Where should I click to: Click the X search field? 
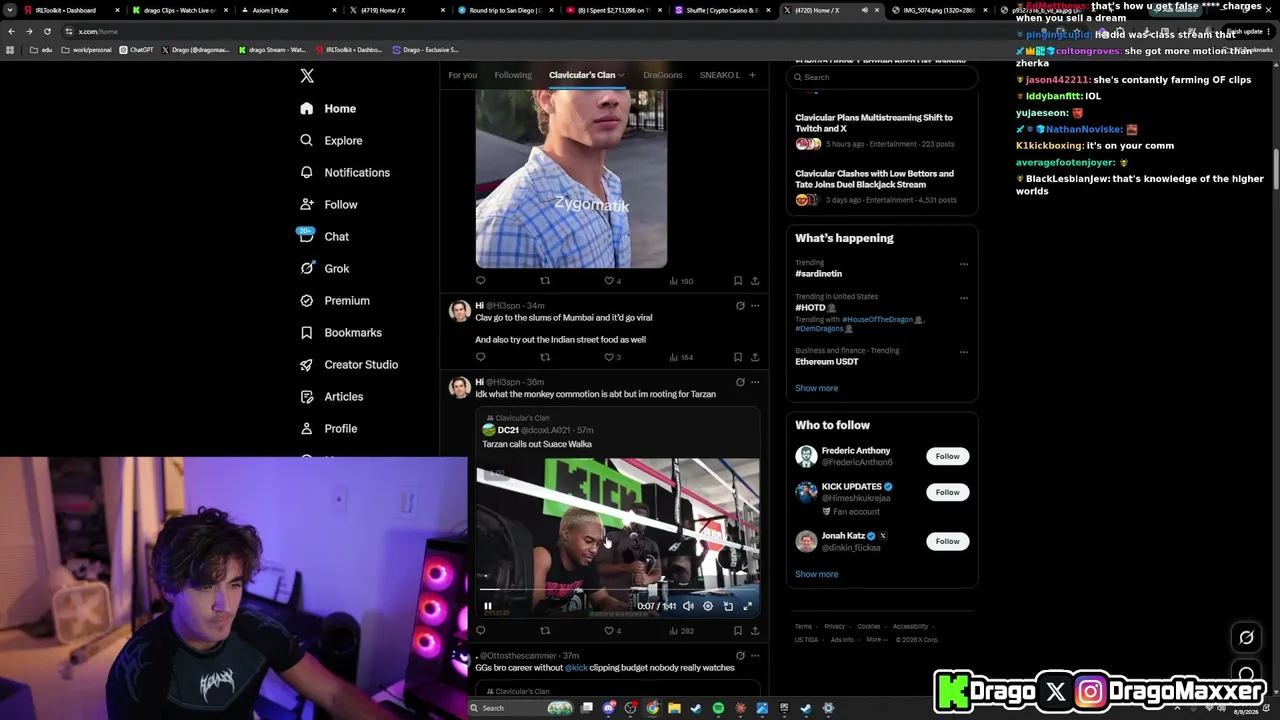pos(882,77)
